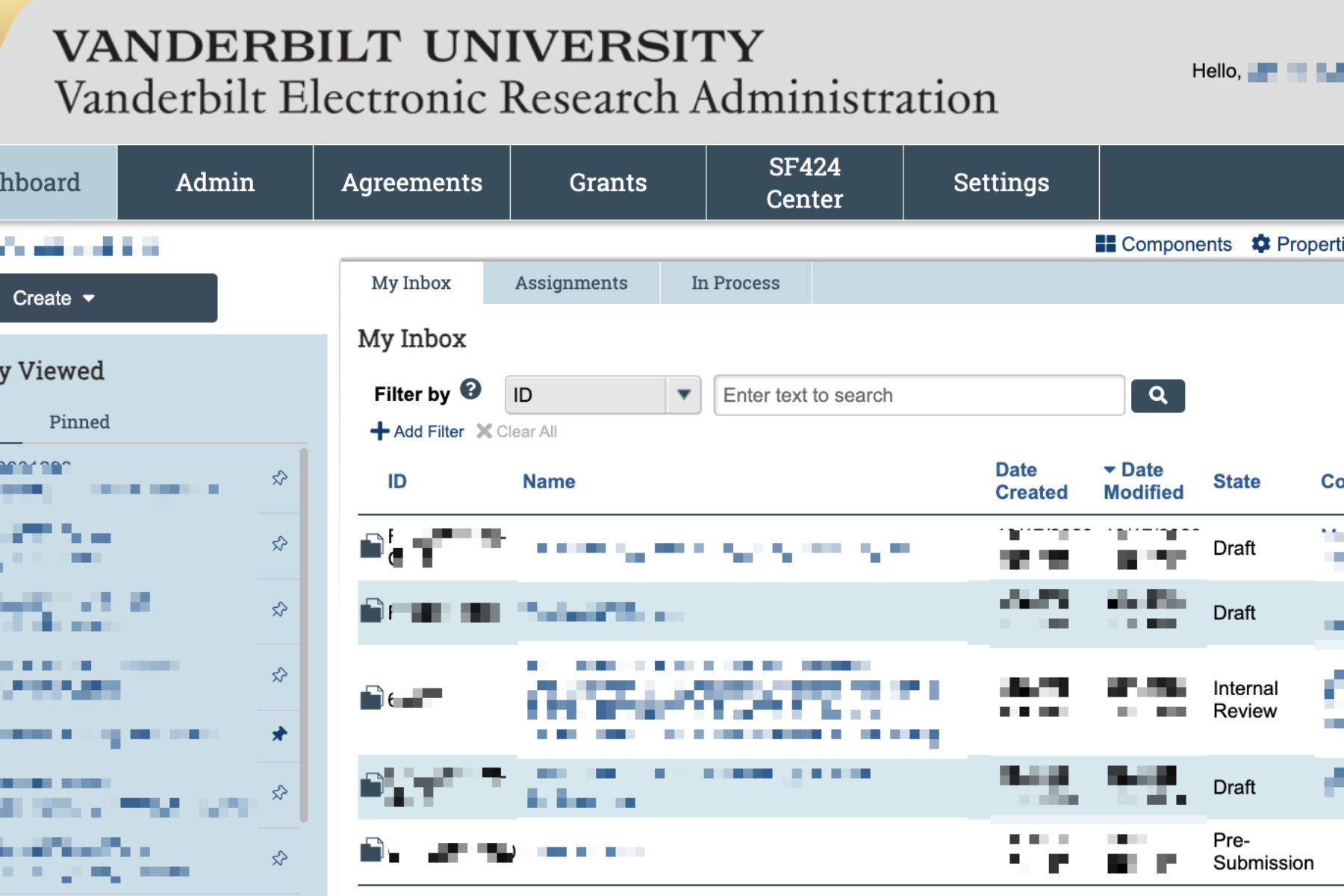Switch to the Assignments tab

click(x=571, y=283)
